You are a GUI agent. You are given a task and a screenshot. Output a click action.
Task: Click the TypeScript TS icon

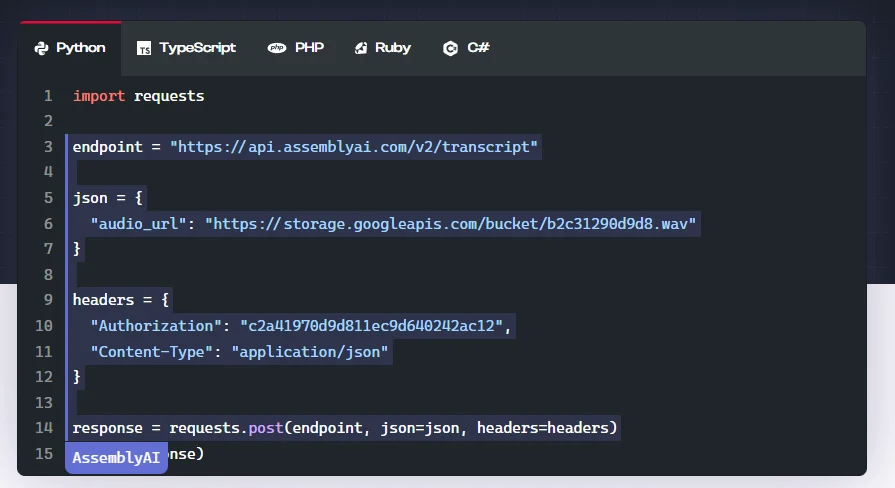pyautogui.click(x=144, y=48)
